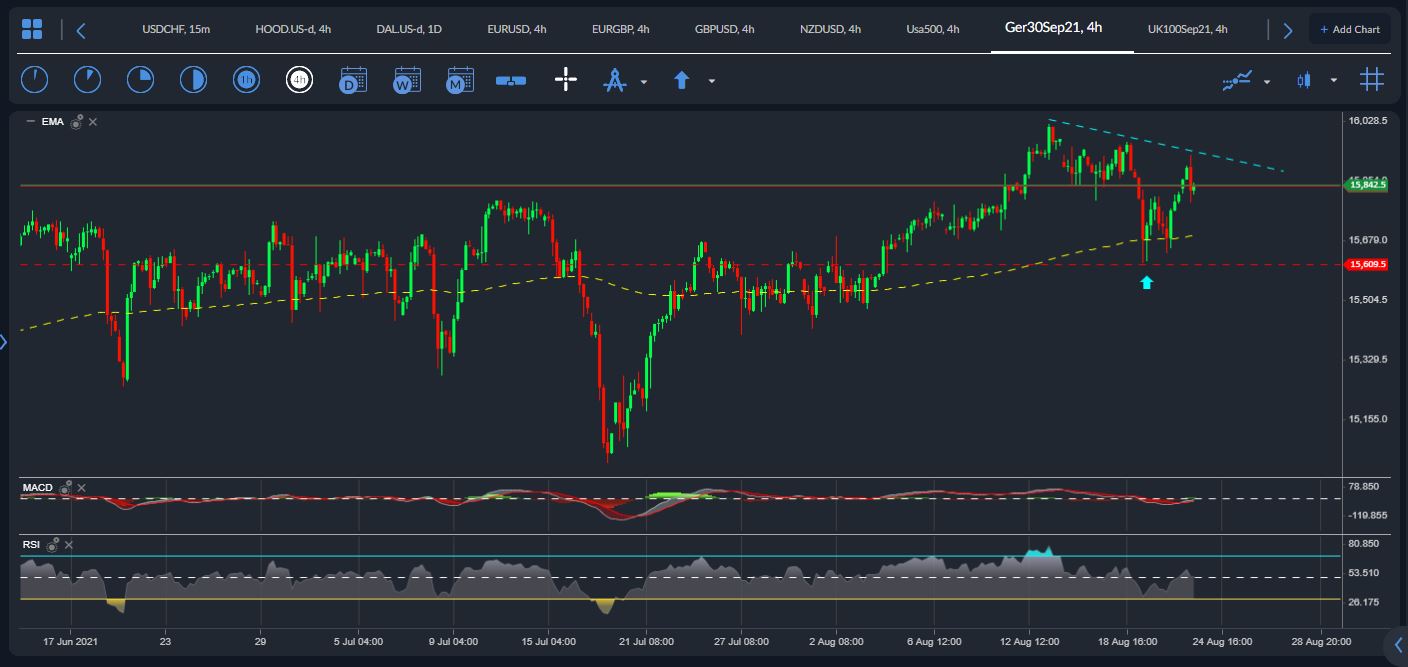Open the arrow markers dropdown
The height and width of the screenshot is (667, 1408).
coord(711,82)
